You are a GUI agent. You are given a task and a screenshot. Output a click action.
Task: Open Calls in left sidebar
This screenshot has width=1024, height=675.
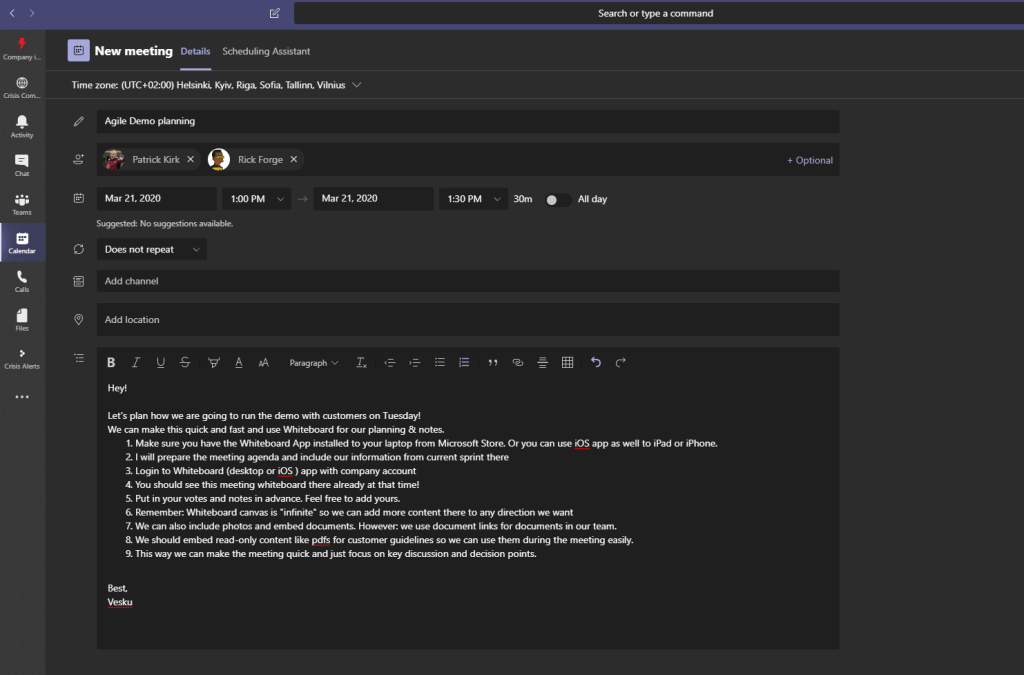pyautogui.click(x=22, y=281)
